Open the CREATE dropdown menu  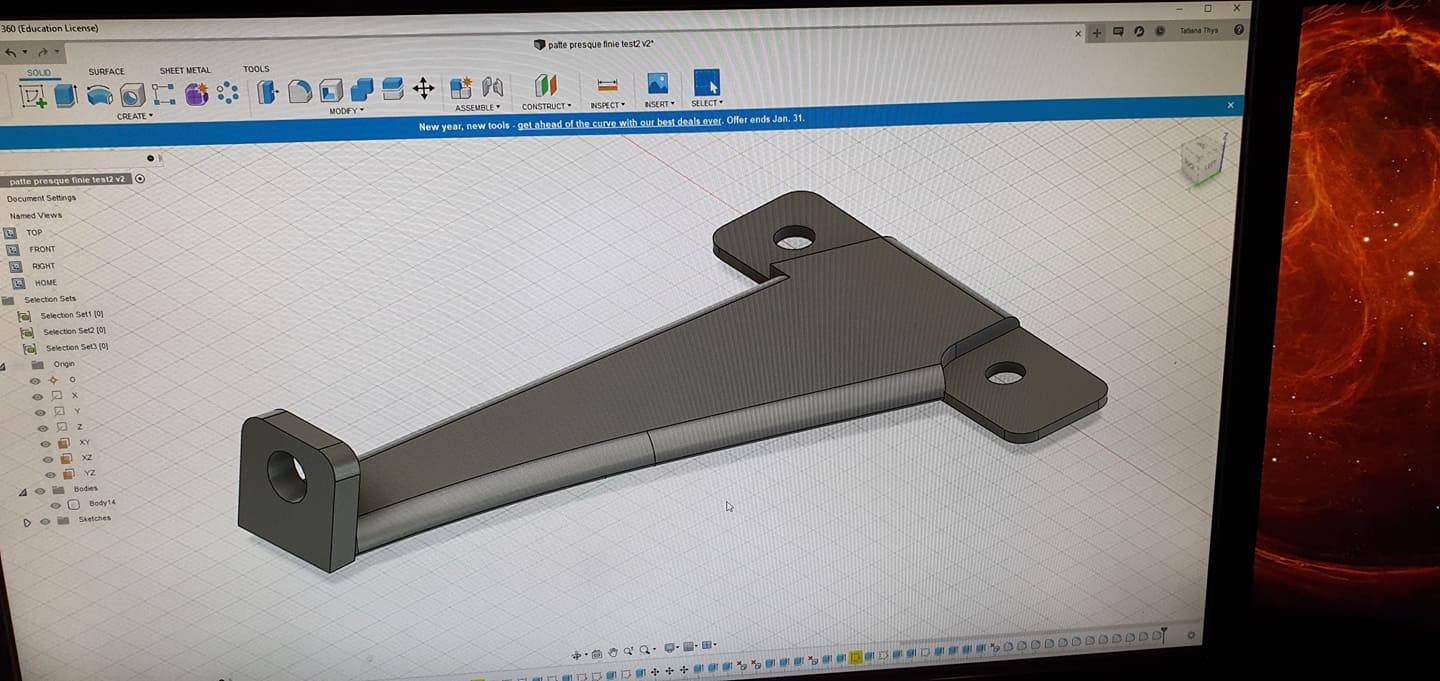tap(135, 117)
